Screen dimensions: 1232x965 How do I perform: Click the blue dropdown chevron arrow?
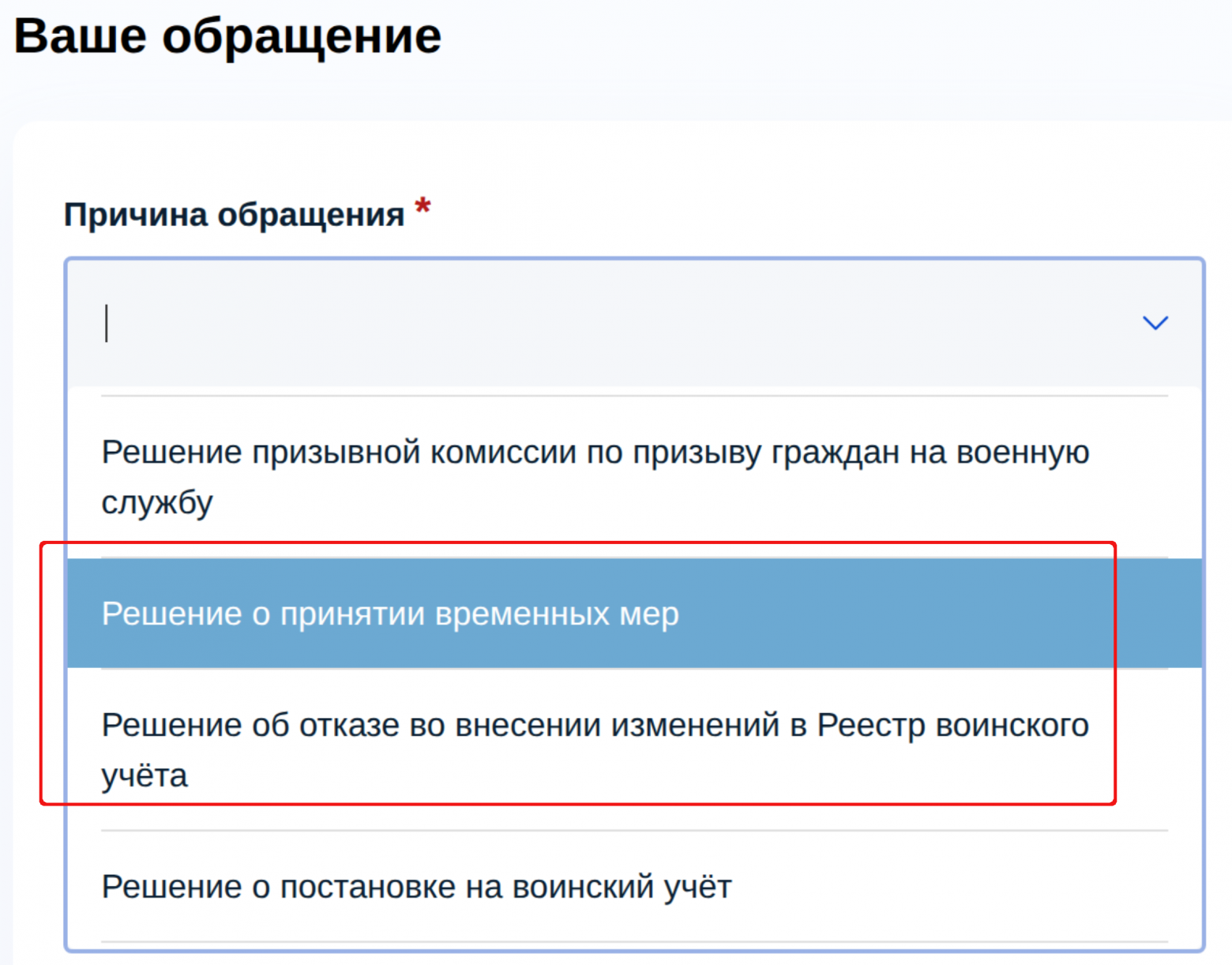tap(1155, 323)
